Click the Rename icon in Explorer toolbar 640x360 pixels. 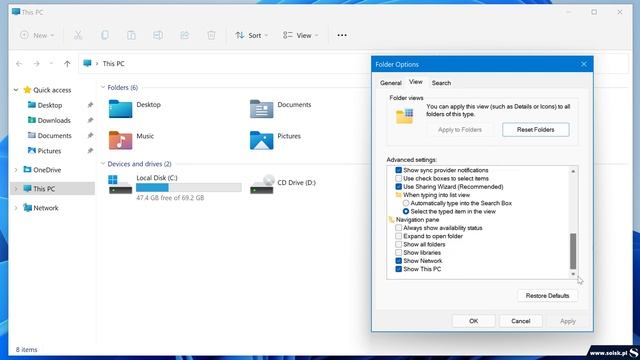[158, 35]
